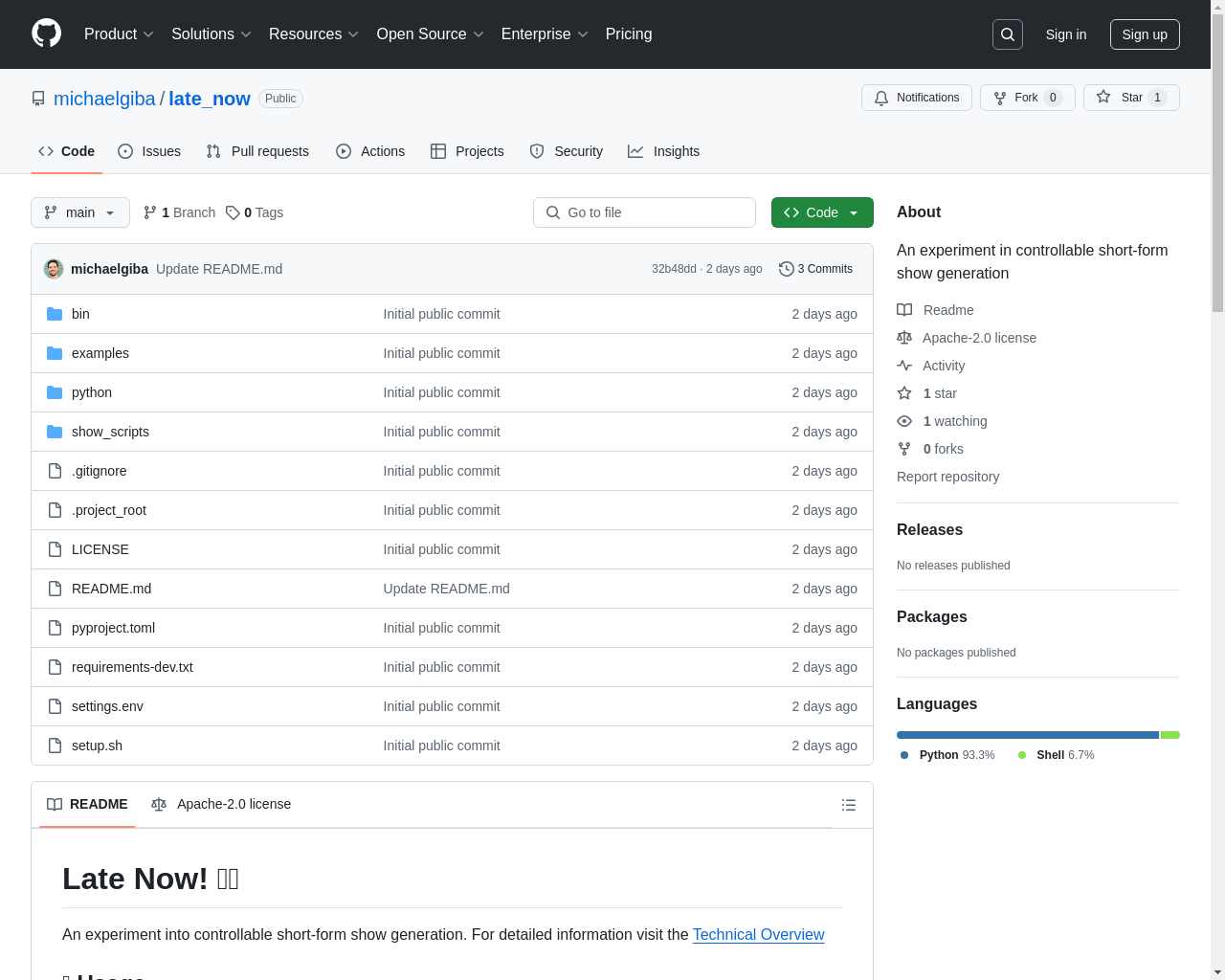1225x980 pixels.
Task: Click the .gitignore file icon
Action: [x=55, y=471]
